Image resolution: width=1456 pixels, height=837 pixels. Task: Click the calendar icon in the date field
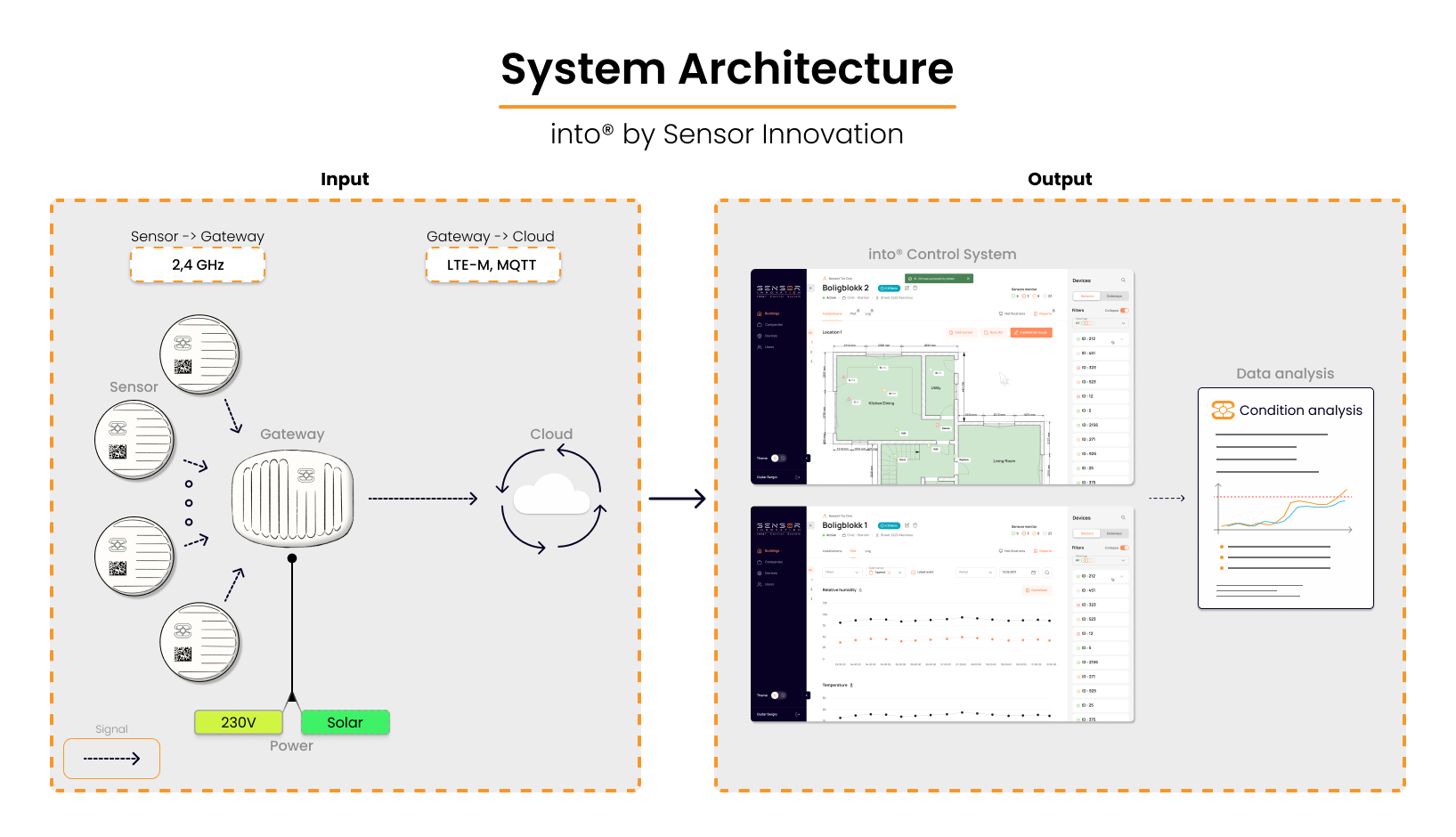[x=1033, y=573]
